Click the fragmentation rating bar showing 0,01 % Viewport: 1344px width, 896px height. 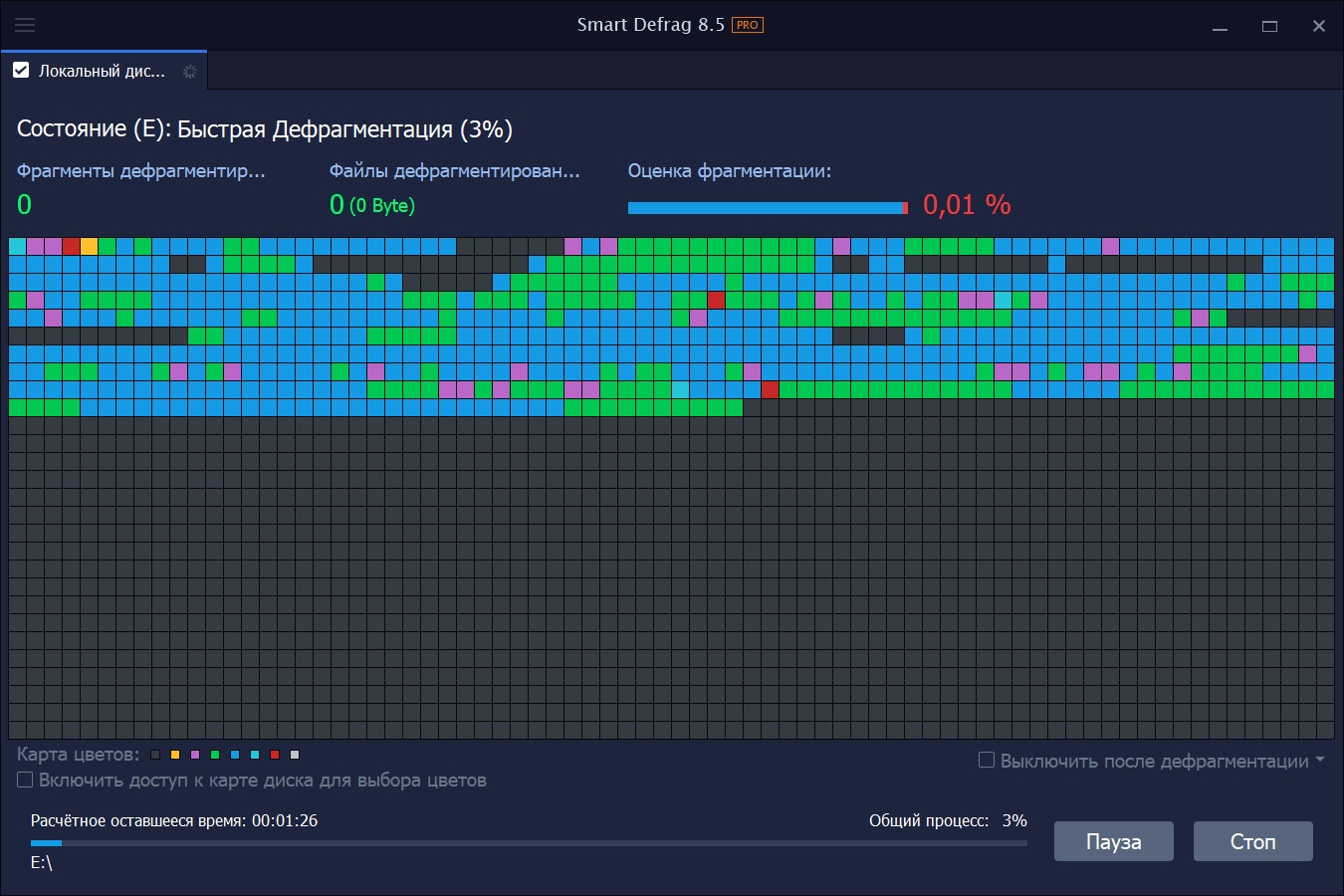coord(767,207)
